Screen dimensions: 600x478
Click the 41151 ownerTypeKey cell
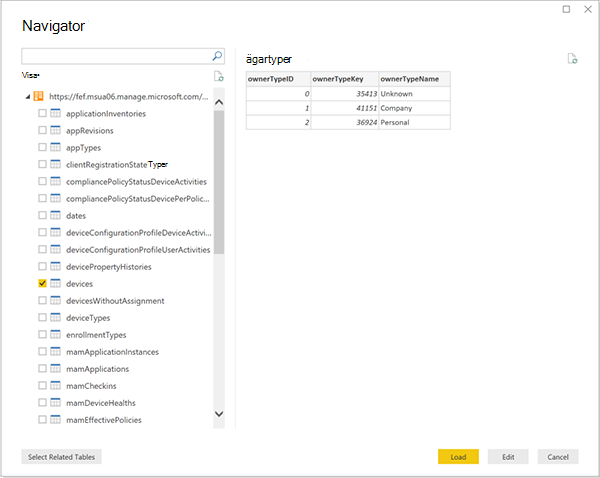click(x=344, y=108)
